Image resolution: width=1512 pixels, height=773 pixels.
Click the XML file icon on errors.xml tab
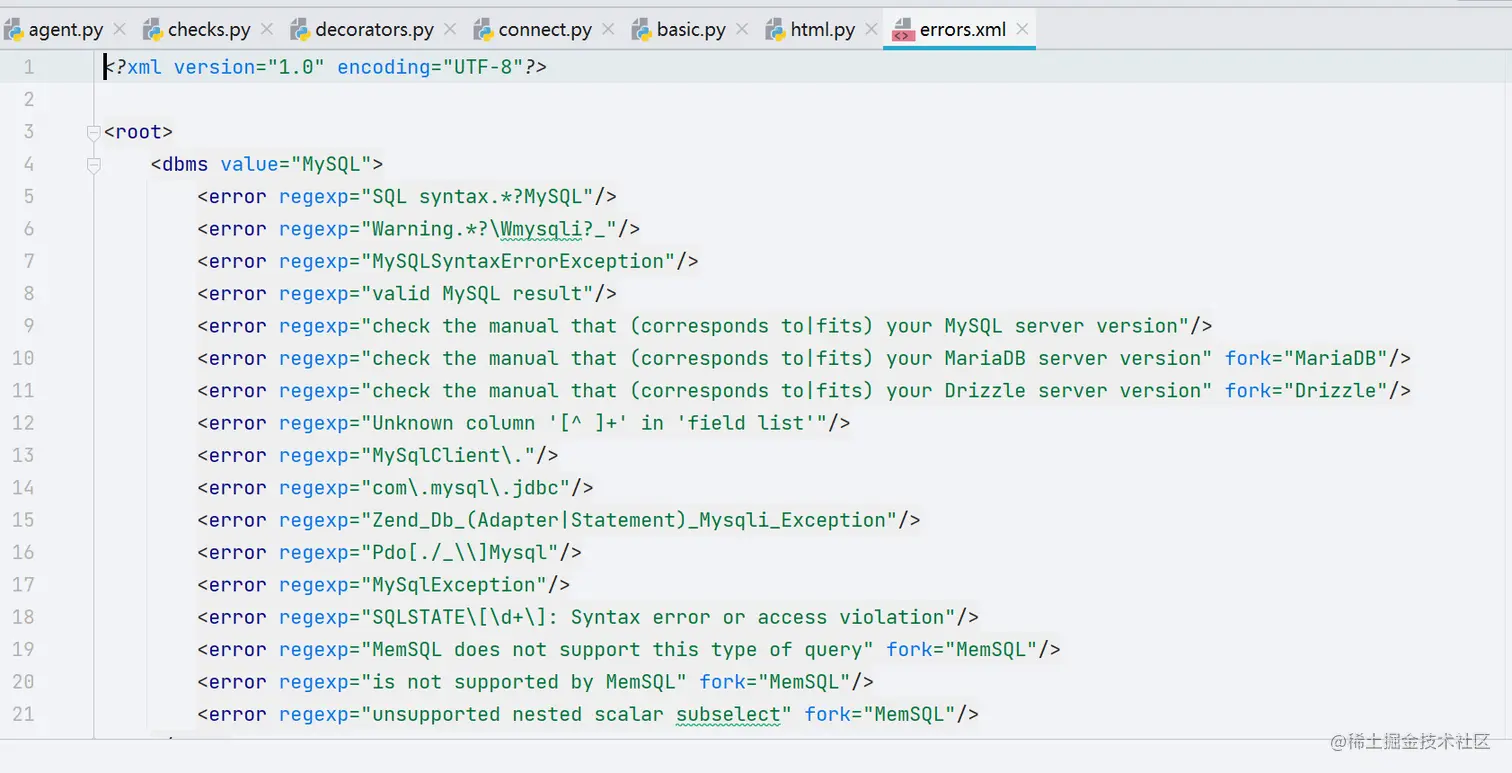[x=903, y=30]
